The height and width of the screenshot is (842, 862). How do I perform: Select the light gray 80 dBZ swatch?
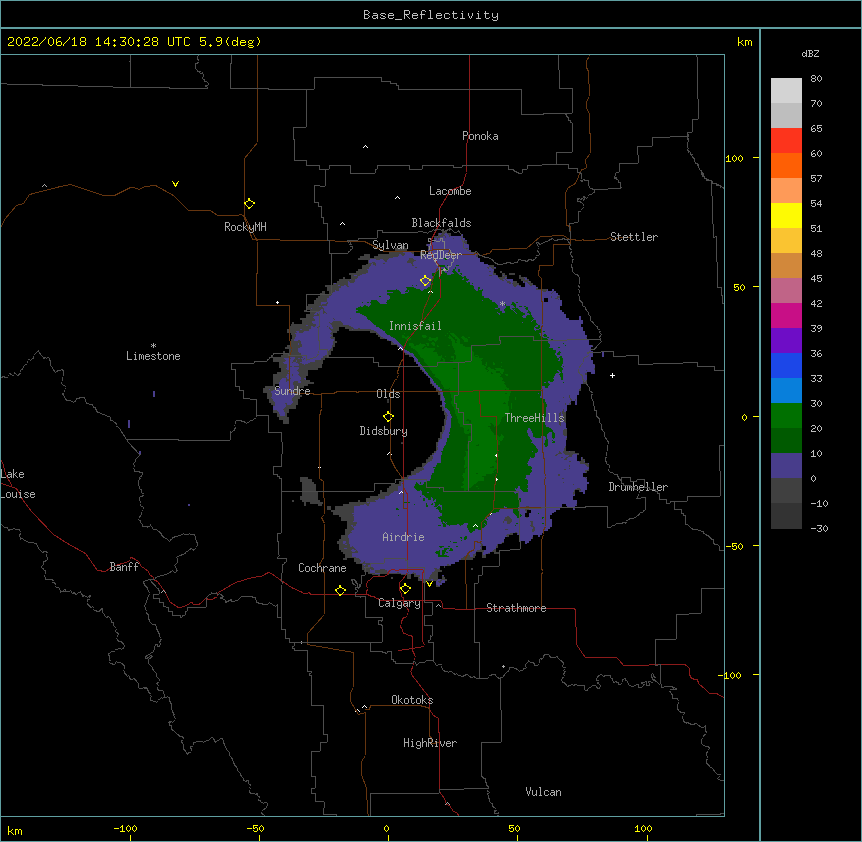click(x=786, y=90)
